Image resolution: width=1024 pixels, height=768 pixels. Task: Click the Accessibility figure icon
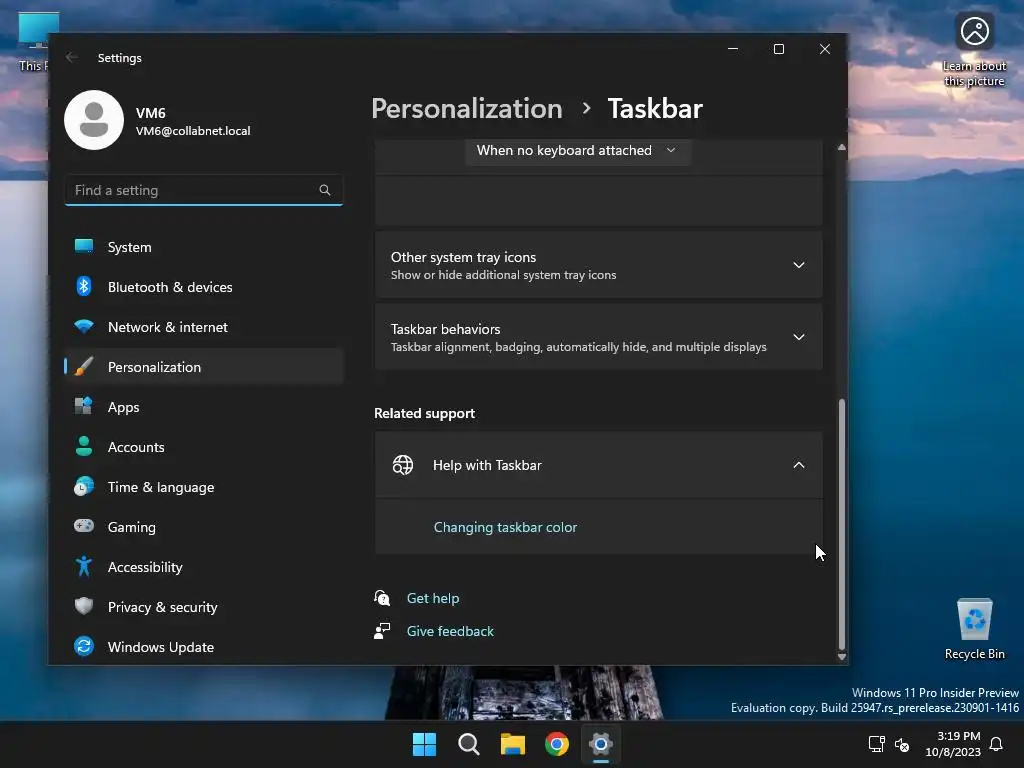(x=84, y=566)
